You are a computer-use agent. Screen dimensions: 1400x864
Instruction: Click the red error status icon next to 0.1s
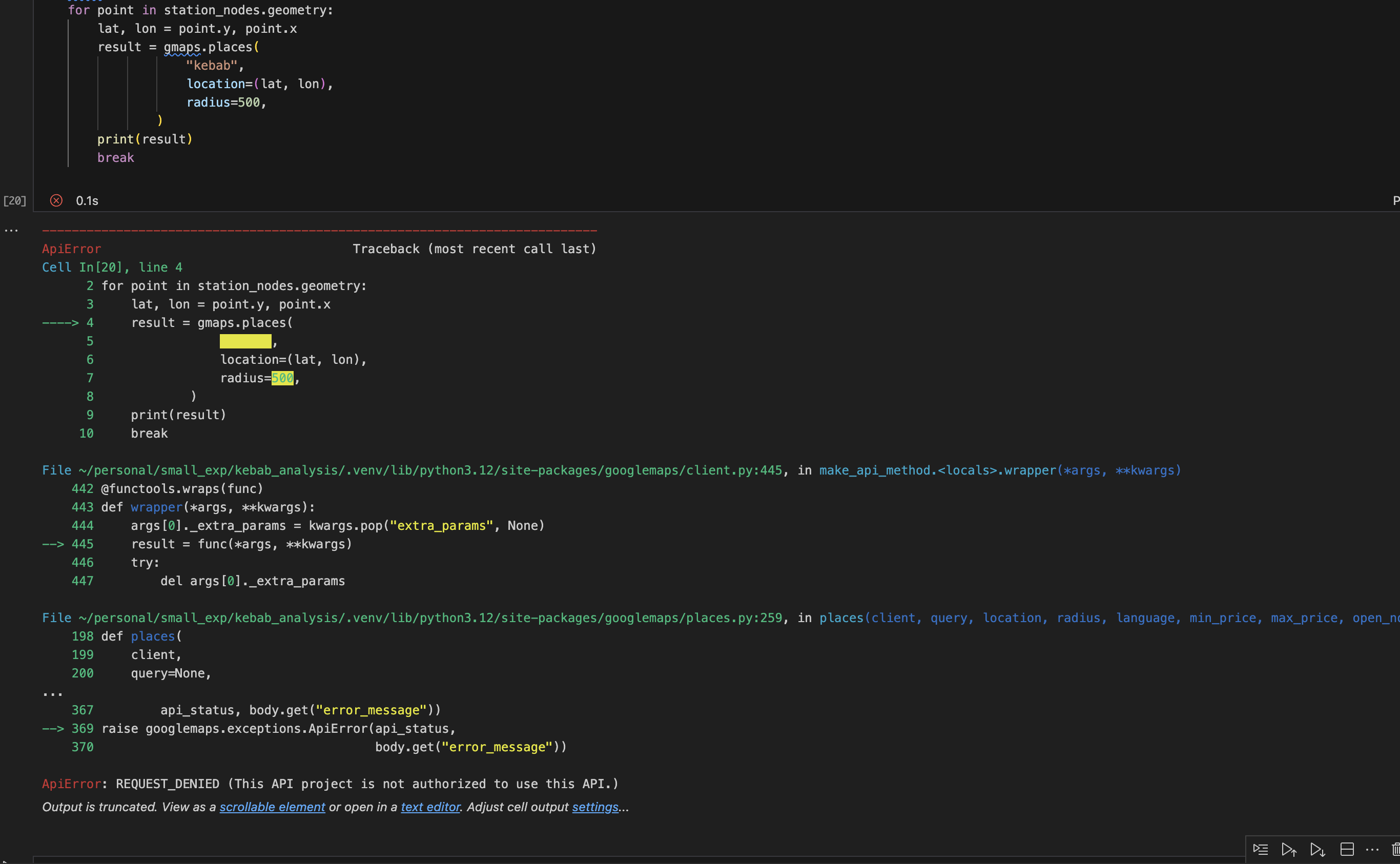tap(56, 200)
